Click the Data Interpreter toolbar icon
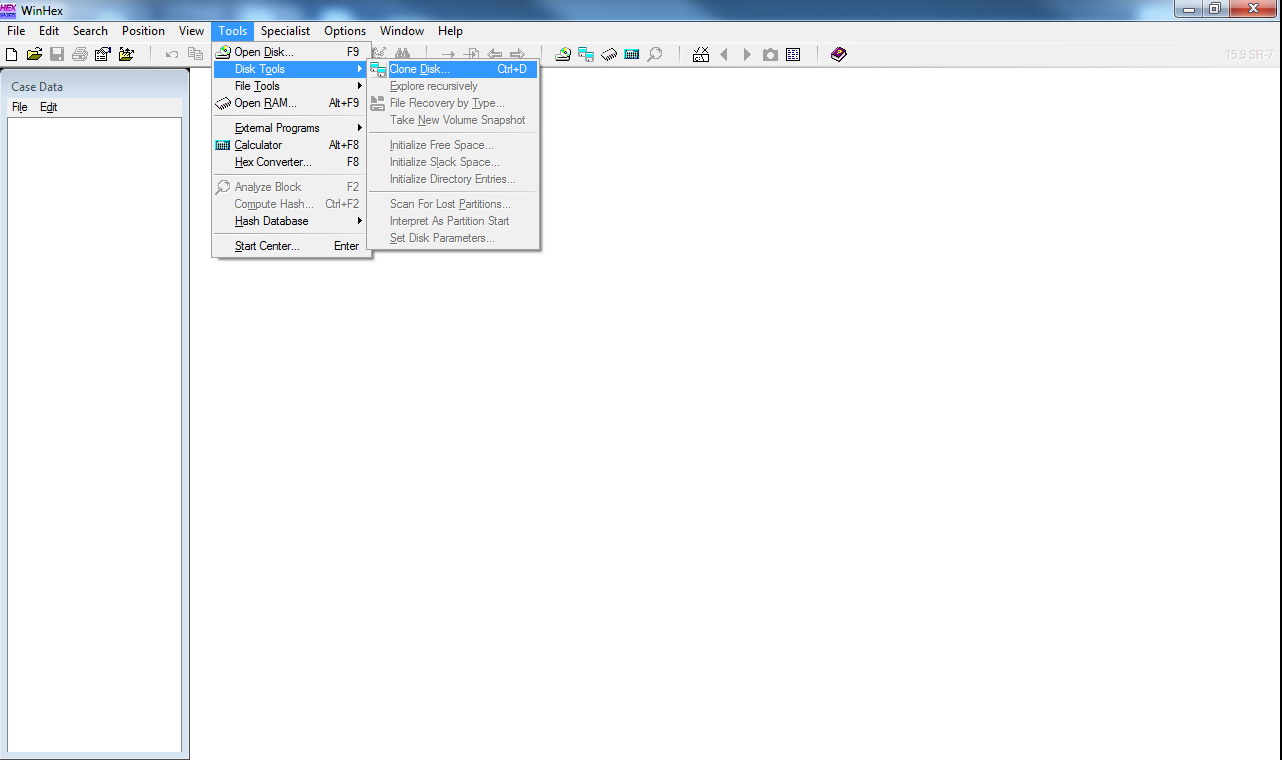This screenshot has width=1282, height=760. [701, 54]
